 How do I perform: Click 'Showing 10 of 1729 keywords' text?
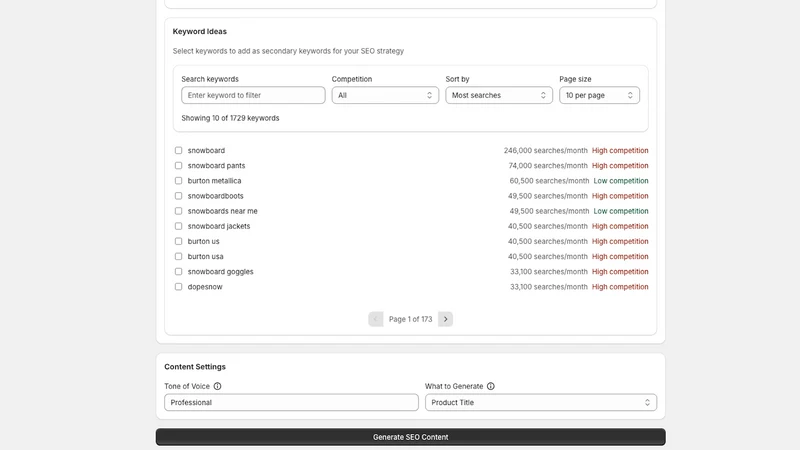point(230,118)
